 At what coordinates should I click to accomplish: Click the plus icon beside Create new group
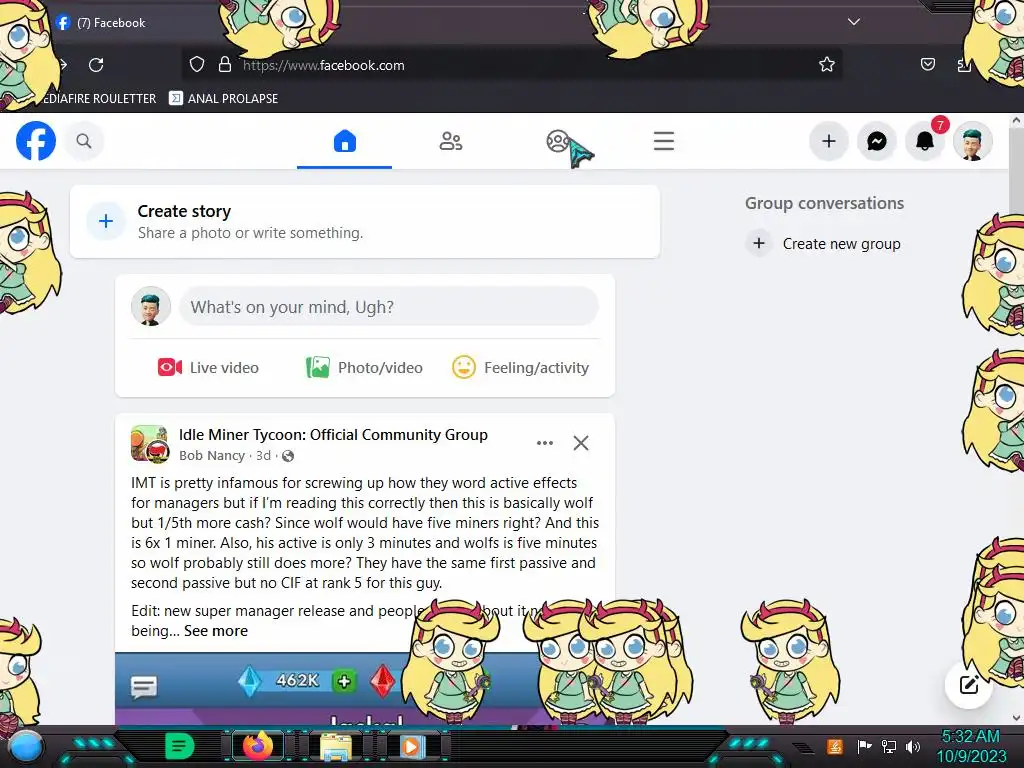759,244
